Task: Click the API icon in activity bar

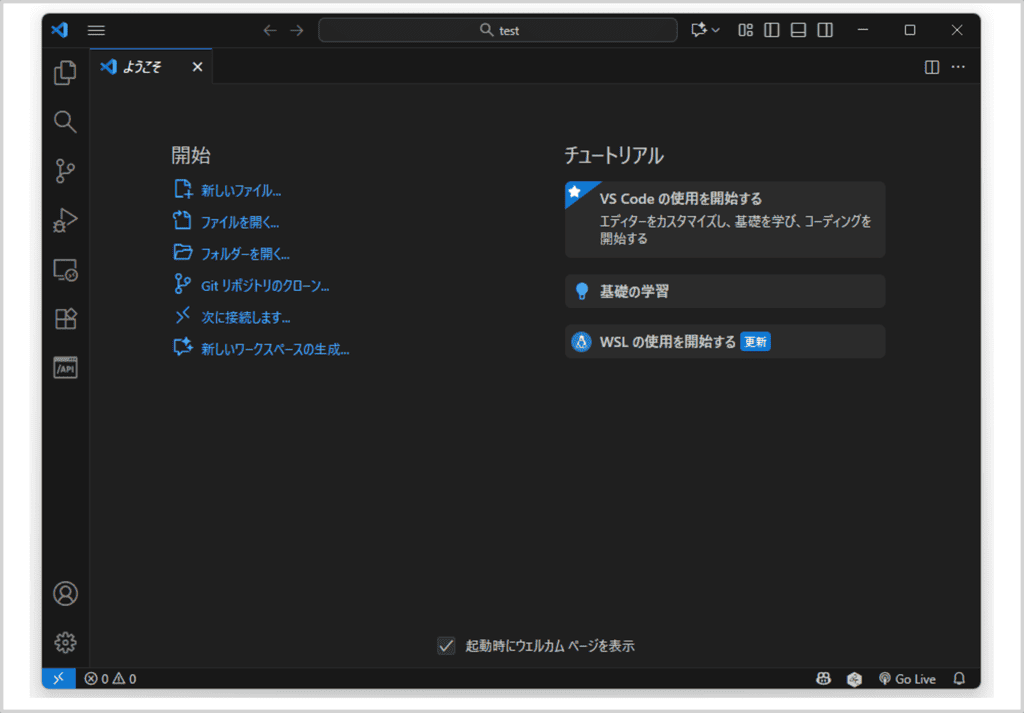Action: (65, 368)
